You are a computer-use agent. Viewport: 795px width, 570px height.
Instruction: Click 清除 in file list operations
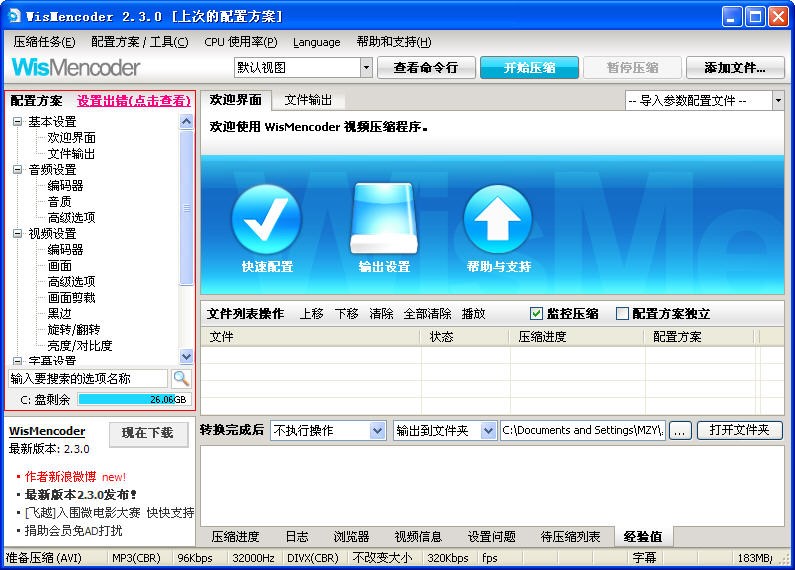pos(381,314)
